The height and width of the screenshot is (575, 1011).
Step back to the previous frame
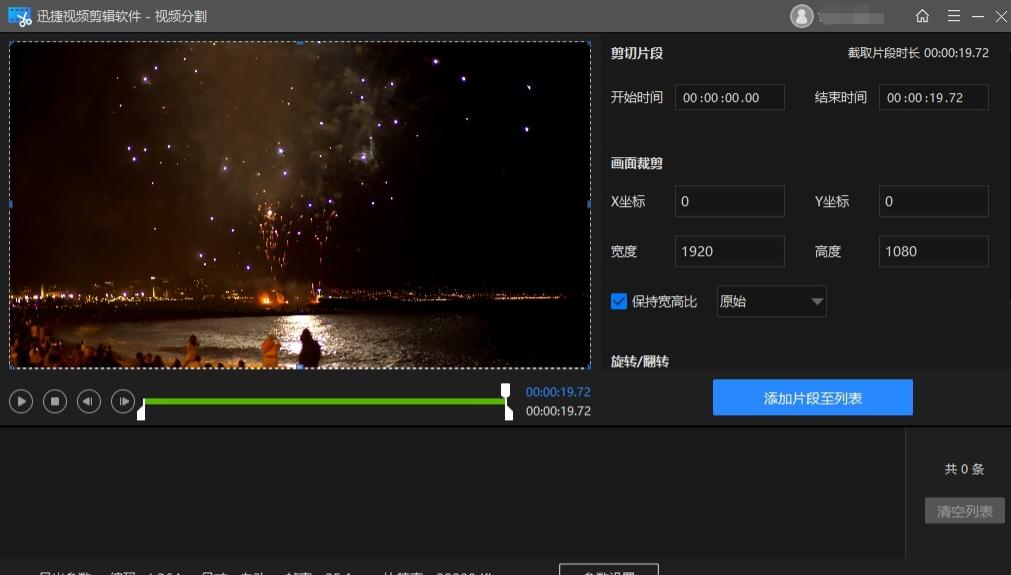[x=89, y=401]
